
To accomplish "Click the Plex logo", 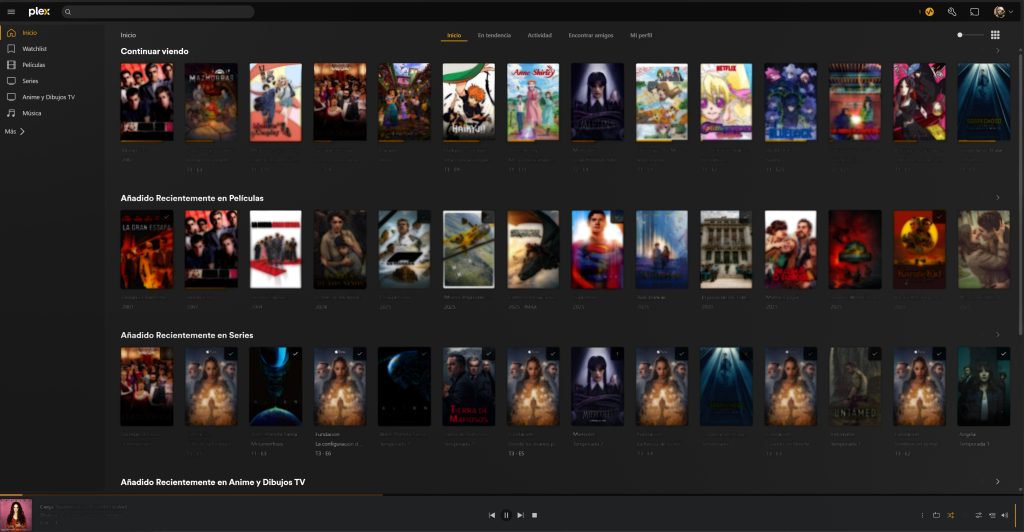I will tap(39, 12).
